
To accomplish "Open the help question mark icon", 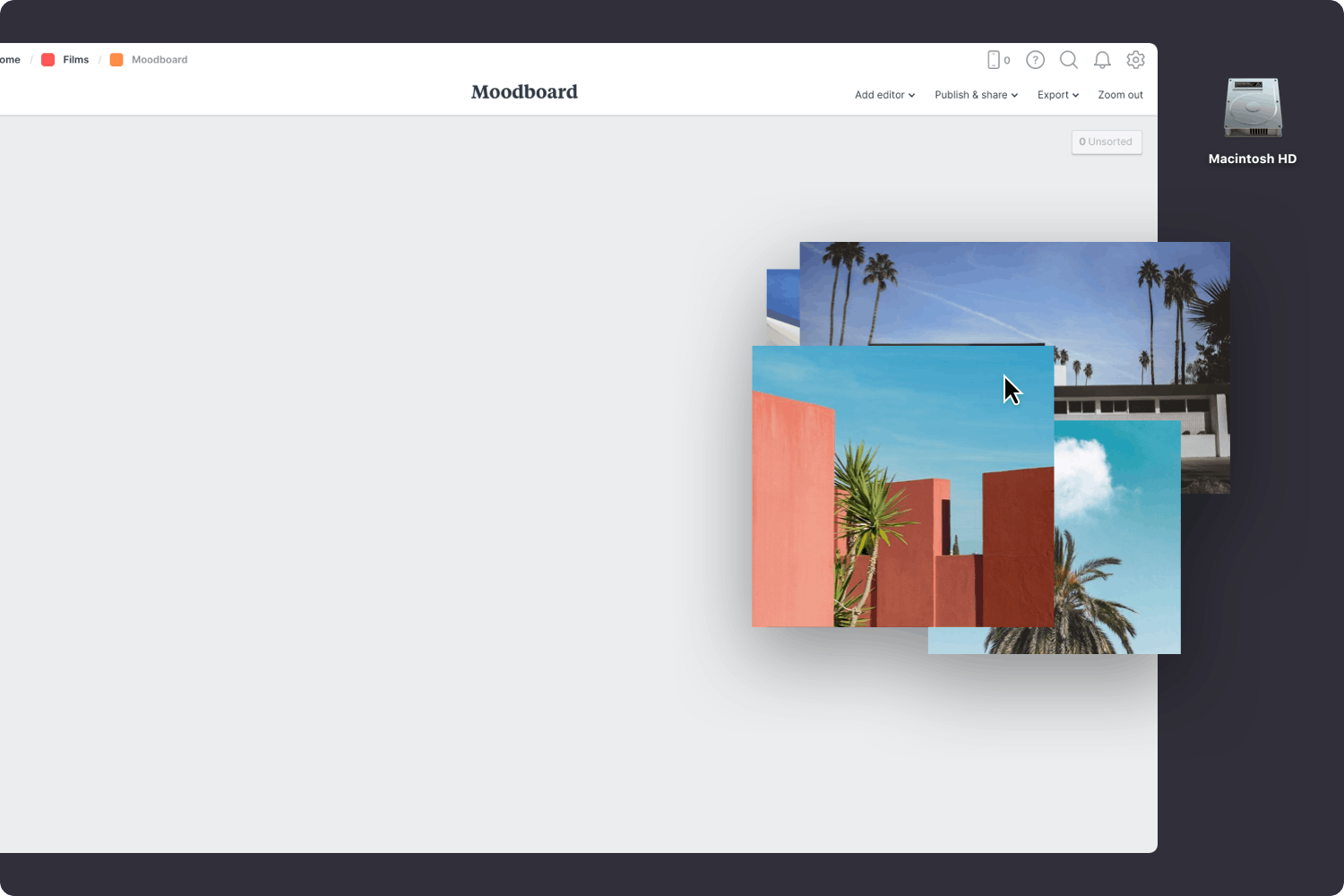I will pos(1035,60).
